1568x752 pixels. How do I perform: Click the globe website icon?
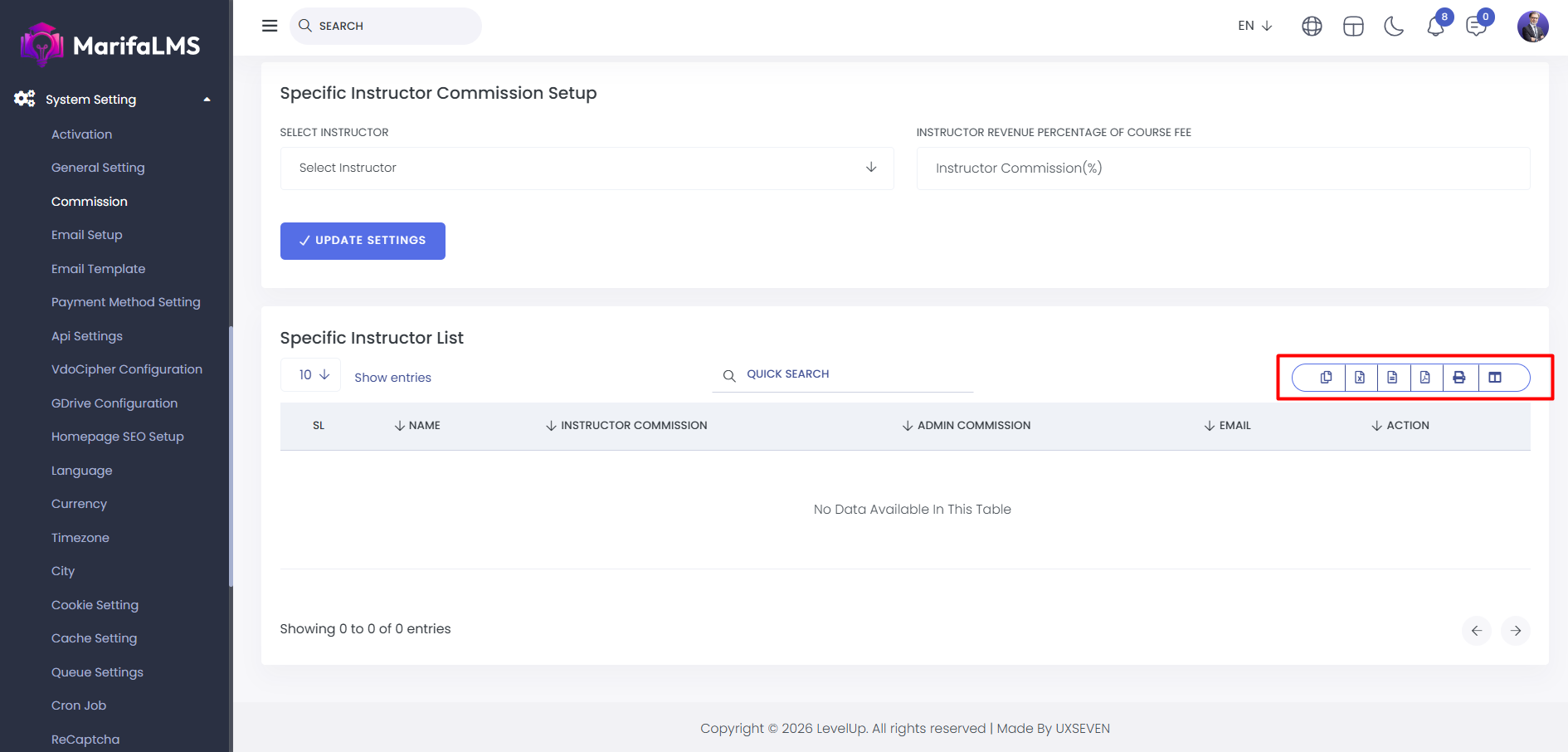(x=1312, y=27)
